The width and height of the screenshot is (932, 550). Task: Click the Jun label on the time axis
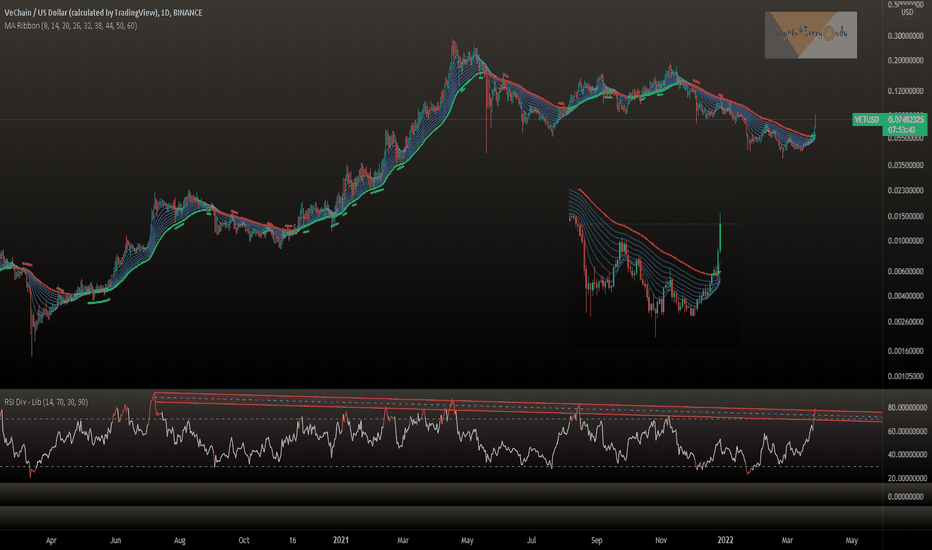pos(115,540)
